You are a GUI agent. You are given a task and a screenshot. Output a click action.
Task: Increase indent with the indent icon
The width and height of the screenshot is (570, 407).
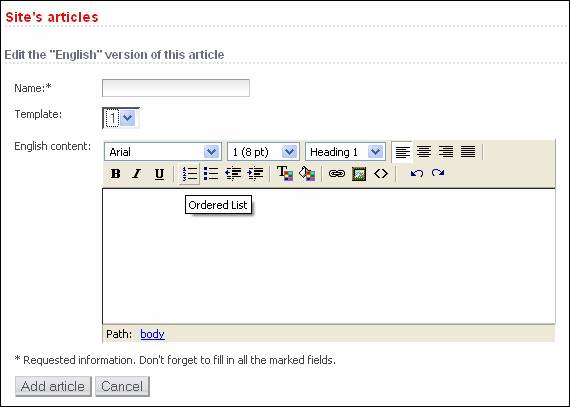(255, 174)
